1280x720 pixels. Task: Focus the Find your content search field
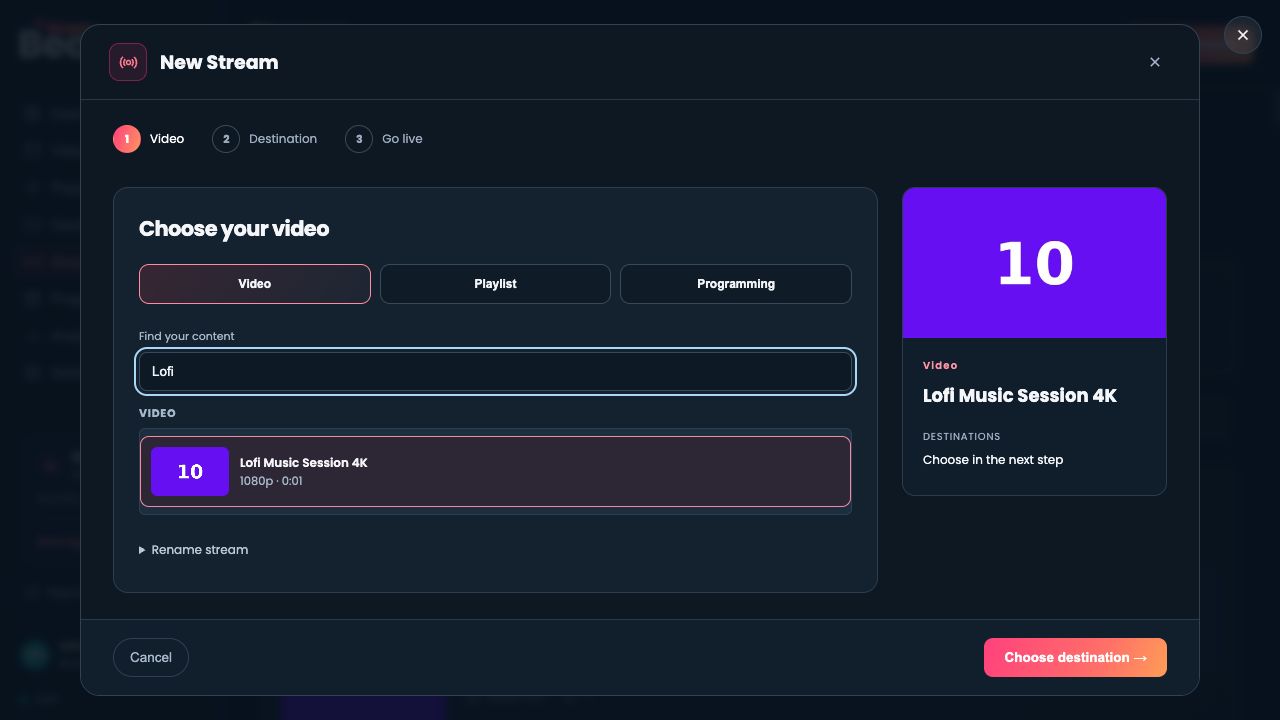point(495,371)
